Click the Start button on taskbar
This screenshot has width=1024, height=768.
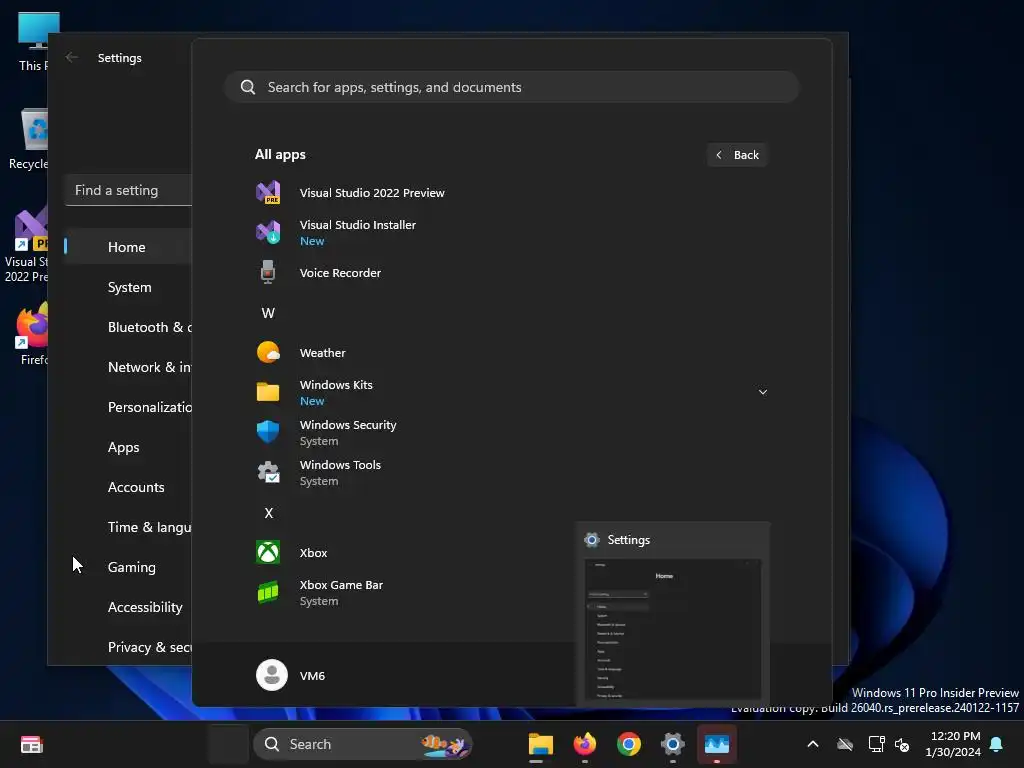pyautogui.click(x=228, y=744)
